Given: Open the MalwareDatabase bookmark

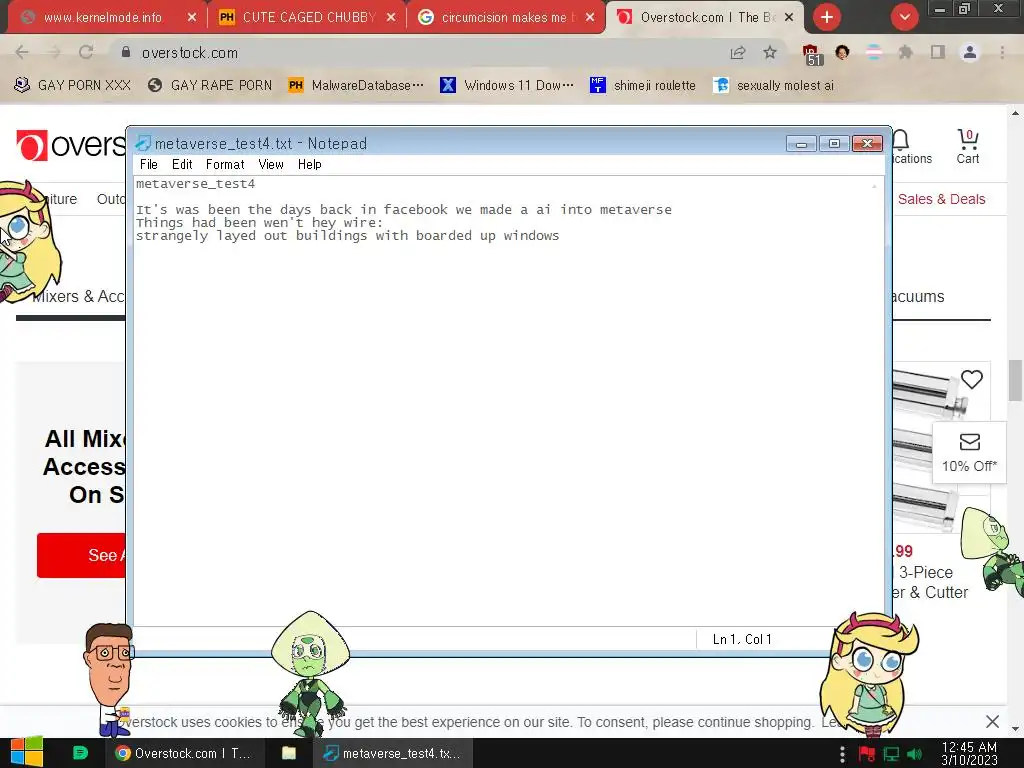Looking at the screenshot, I should point(357,86).
